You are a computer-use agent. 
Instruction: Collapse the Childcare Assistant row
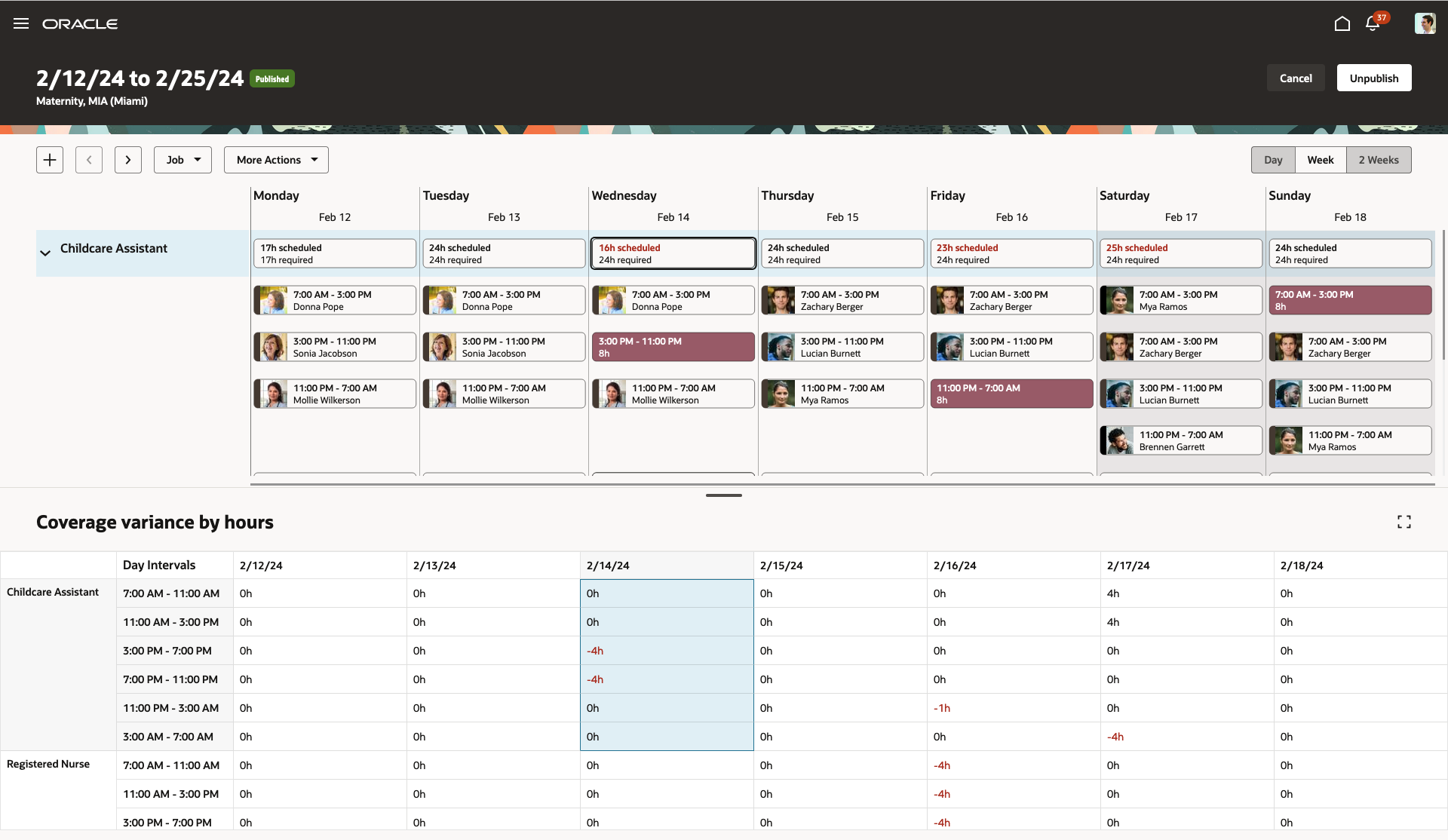click(x=45, y=253)
